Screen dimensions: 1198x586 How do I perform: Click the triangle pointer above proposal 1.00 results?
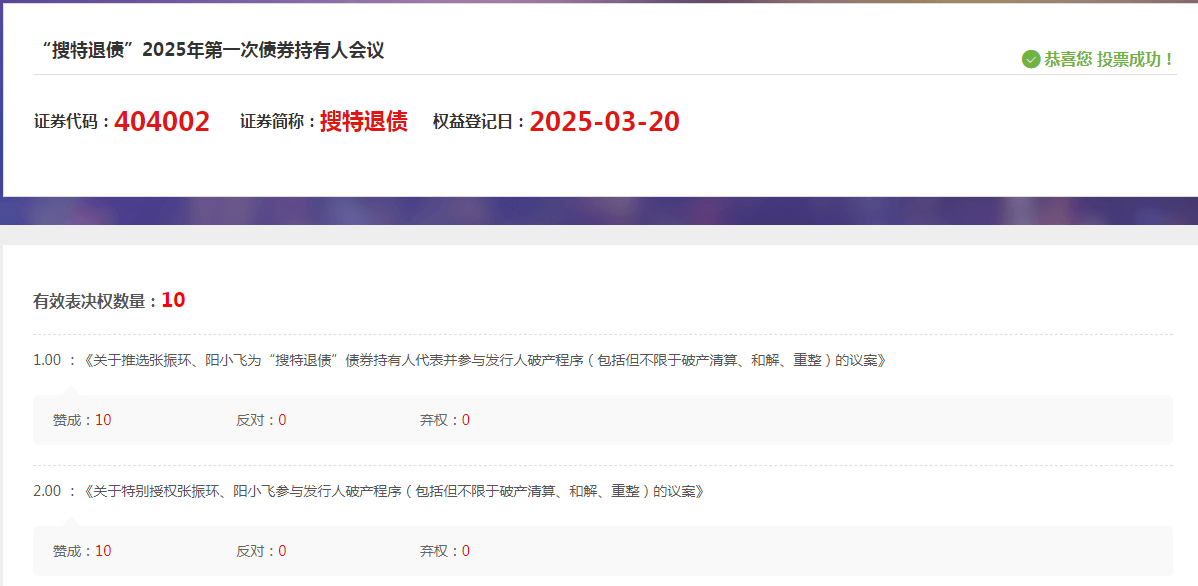(x=68, y=390)
